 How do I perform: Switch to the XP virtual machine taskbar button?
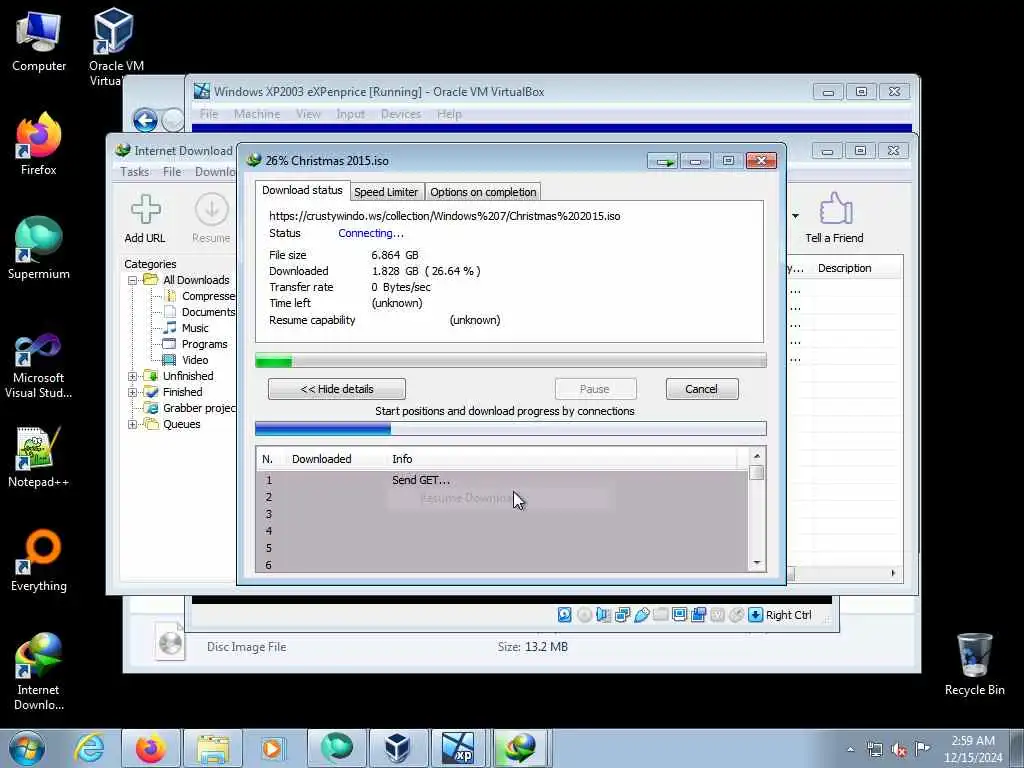point(459,748)
